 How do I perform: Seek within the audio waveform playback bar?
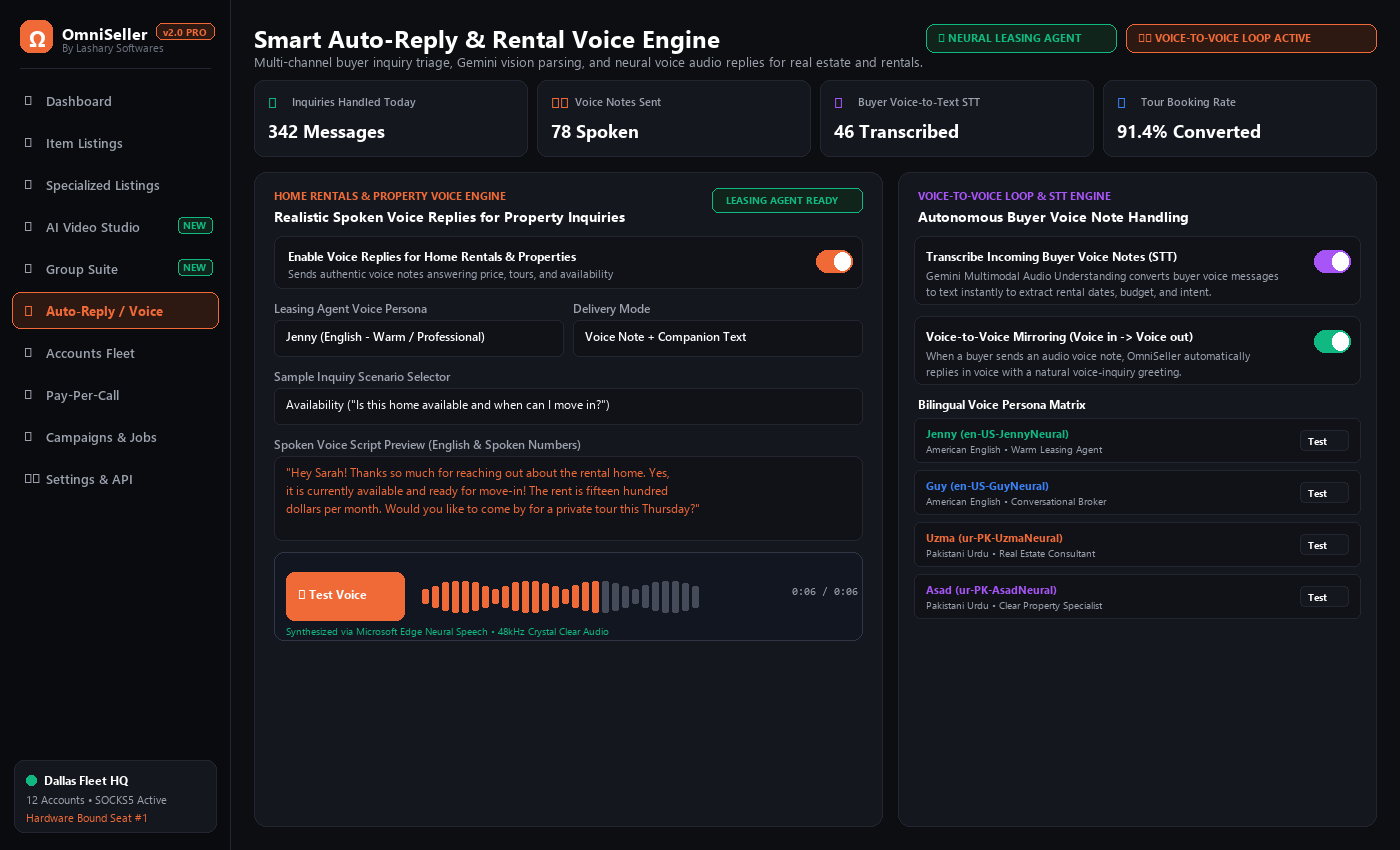(x=560, y=597)
